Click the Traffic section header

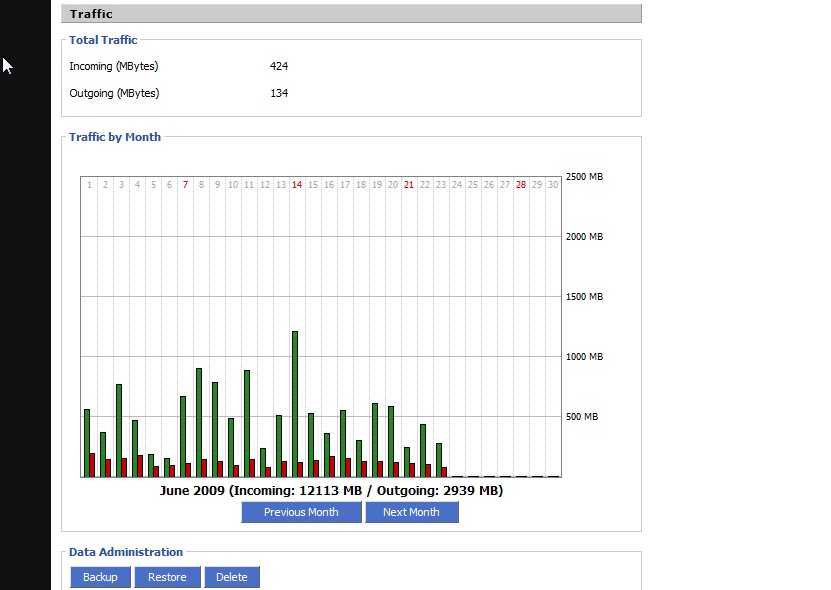pos(351,14)
